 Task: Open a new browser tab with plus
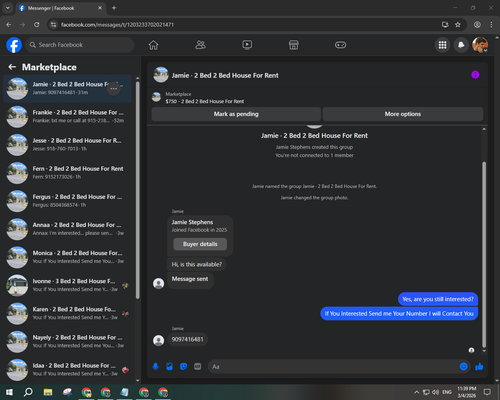tap(114, 8)
